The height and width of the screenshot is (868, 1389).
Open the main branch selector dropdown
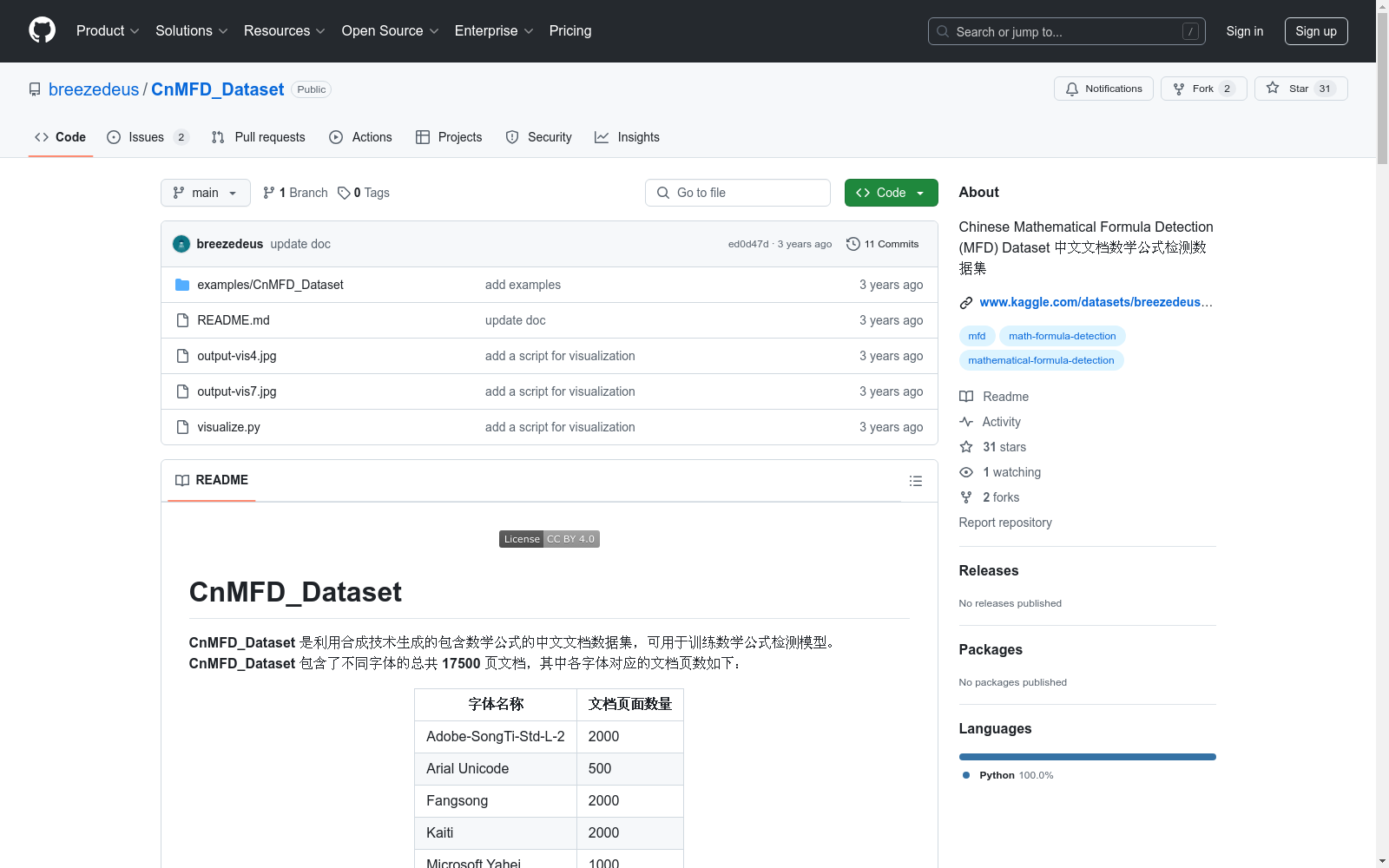206,193
